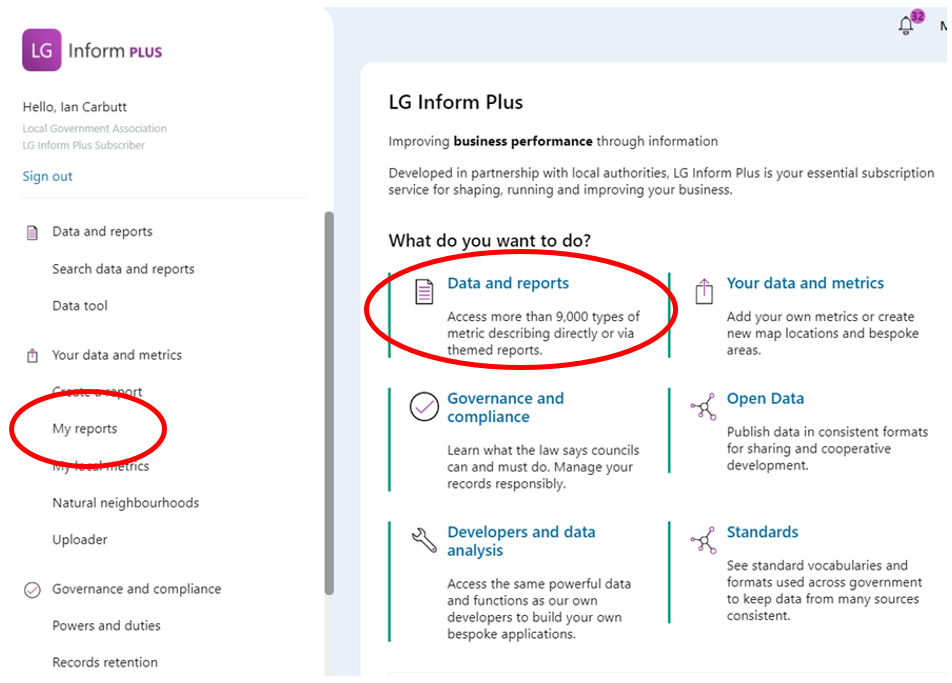The width and height of the screenshot is (952, 683).
Task: Open My reports in the sidebar
Action: (x=84, y=429)
